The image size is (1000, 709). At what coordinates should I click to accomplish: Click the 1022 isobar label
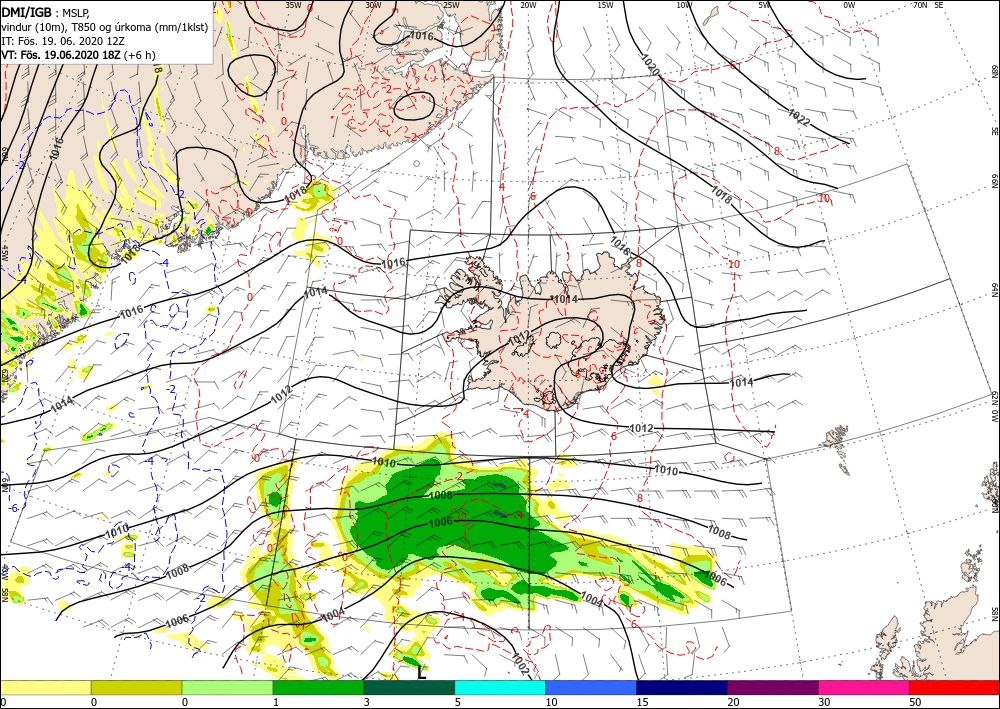(x=798, y=117)
